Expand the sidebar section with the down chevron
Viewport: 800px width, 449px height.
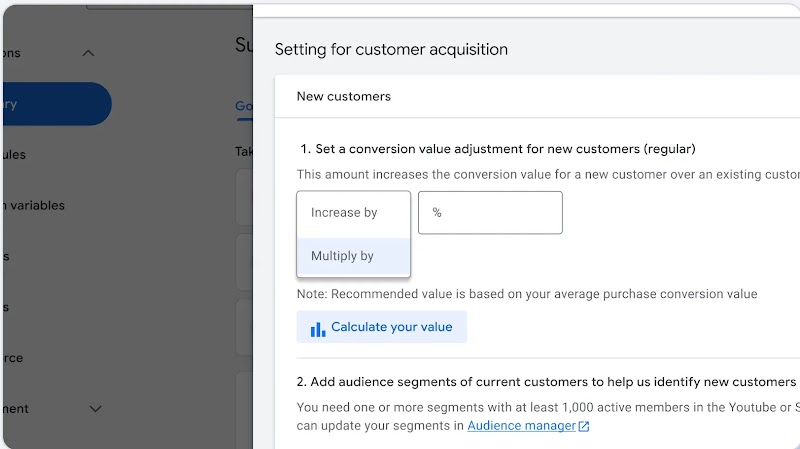click(x=95, y=409)
